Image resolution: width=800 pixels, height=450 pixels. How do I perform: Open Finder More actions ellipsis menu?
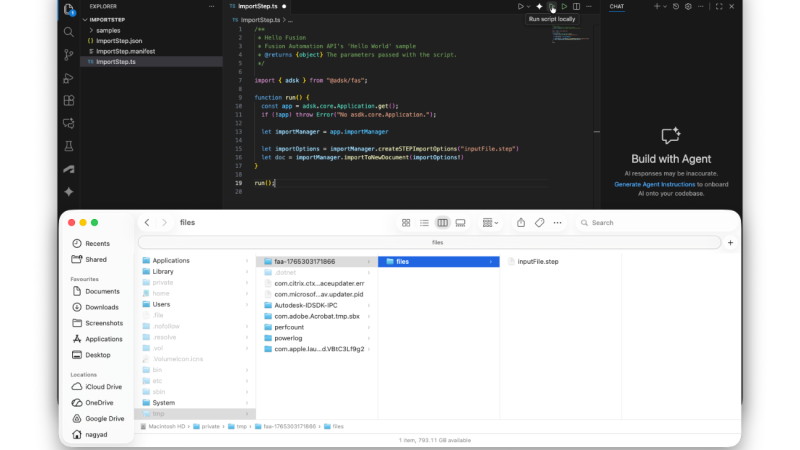(x=558, y=222)
